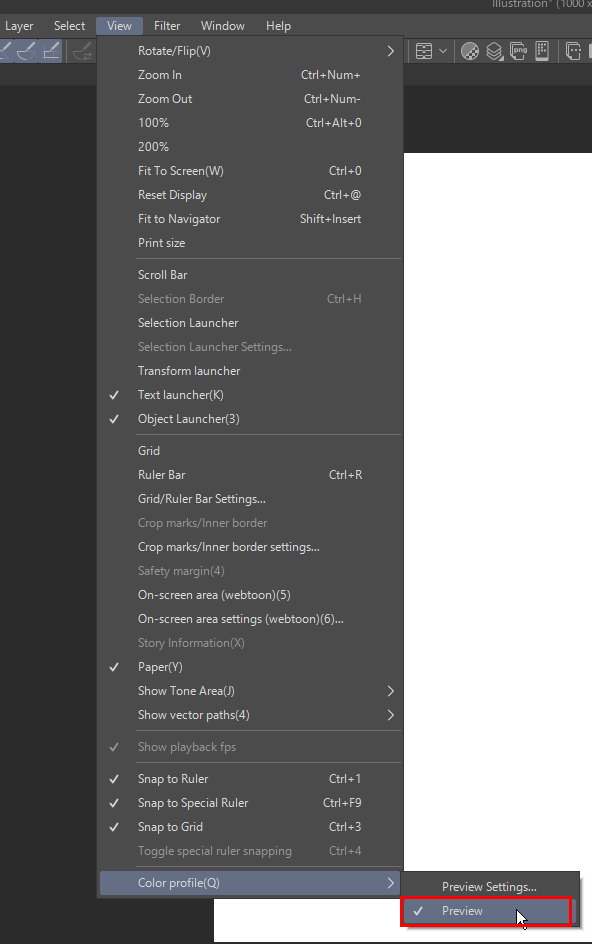Toggle the Snap to Special Ruler toolbar icon
Image resolution: width=592 pixels, height=944 pixels.
point(26,51)
